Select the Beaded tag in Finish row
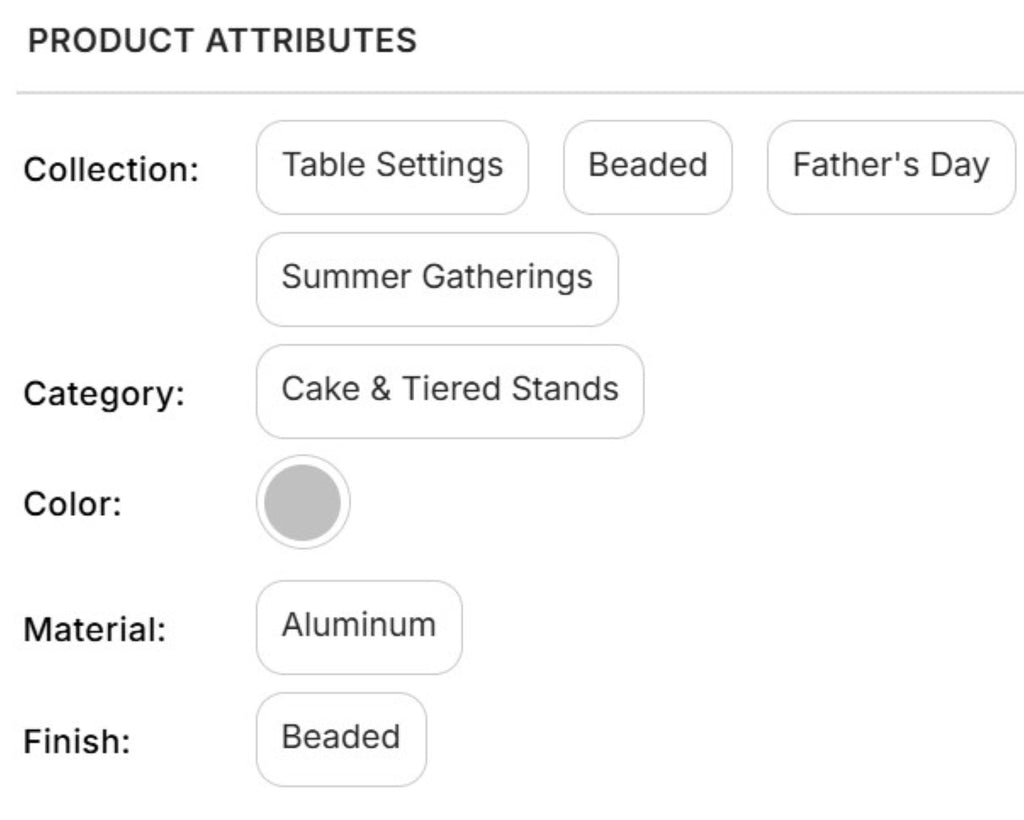Screen dimensions: 1024x820 341,738
